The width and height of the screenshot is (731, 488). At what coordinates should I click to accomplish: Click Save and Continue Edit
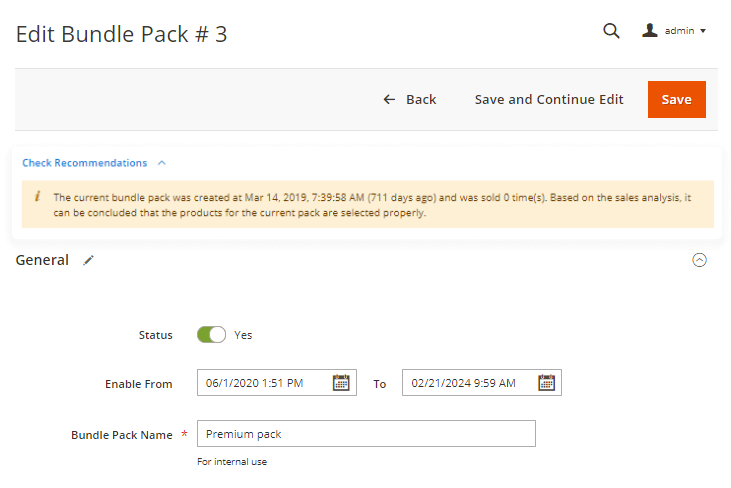coord(549,99)
